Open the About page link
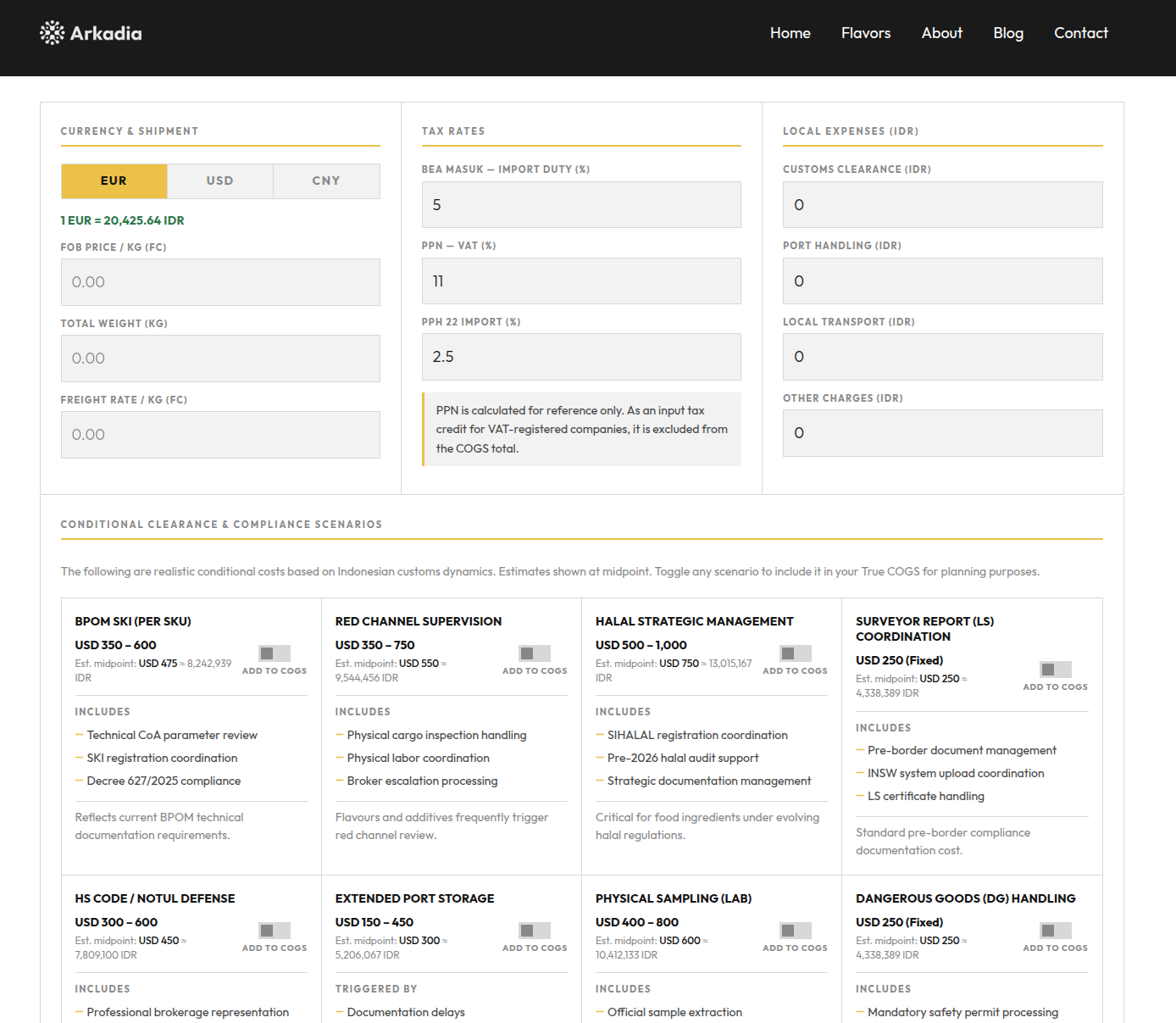1176x1023 pixels. [x=942, y=33]
